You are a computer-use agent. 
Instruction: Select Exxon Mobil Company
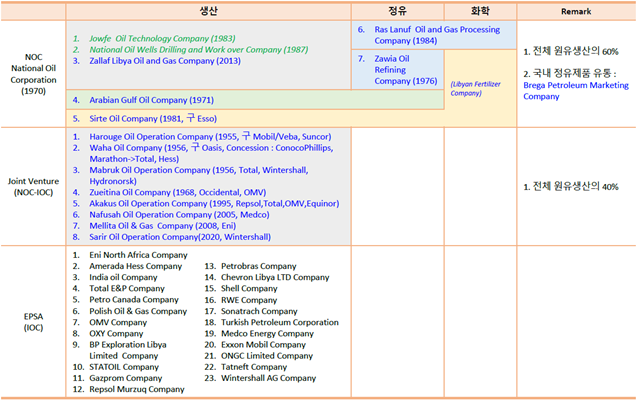coord(263,345)
